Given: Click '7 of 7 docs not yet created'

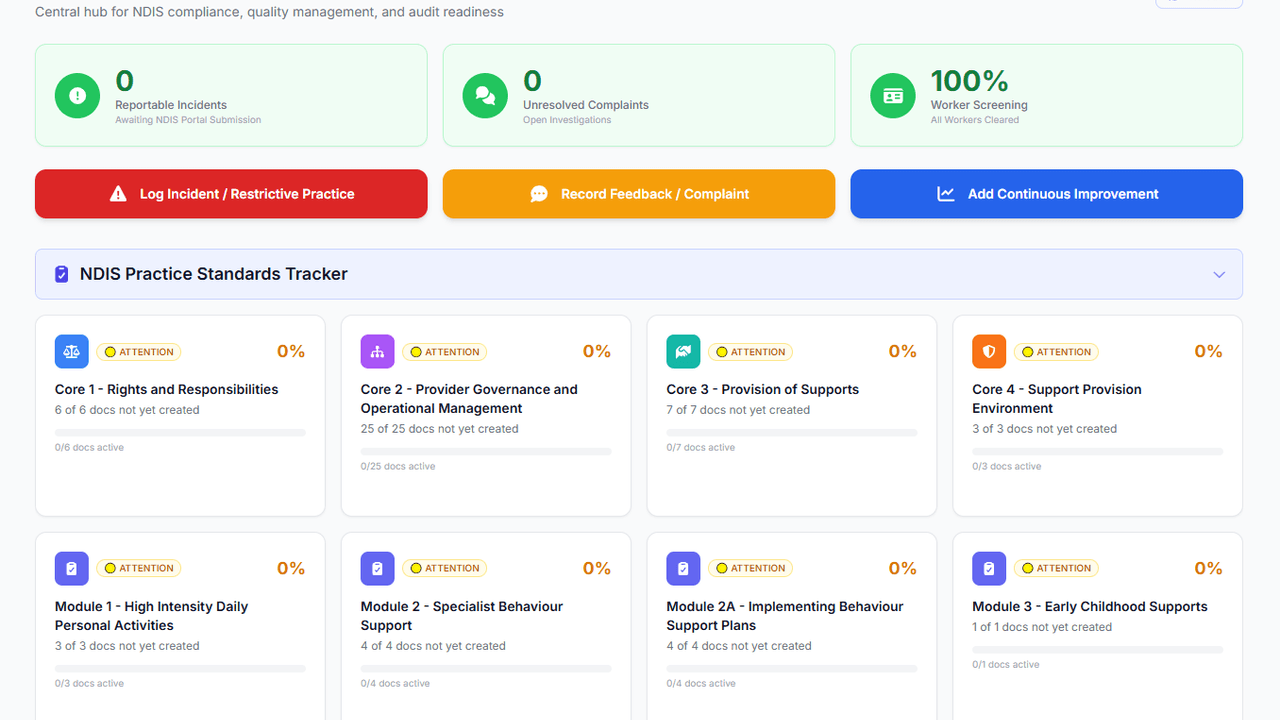Looking at the screenshot, I should (x=739, y=410).
